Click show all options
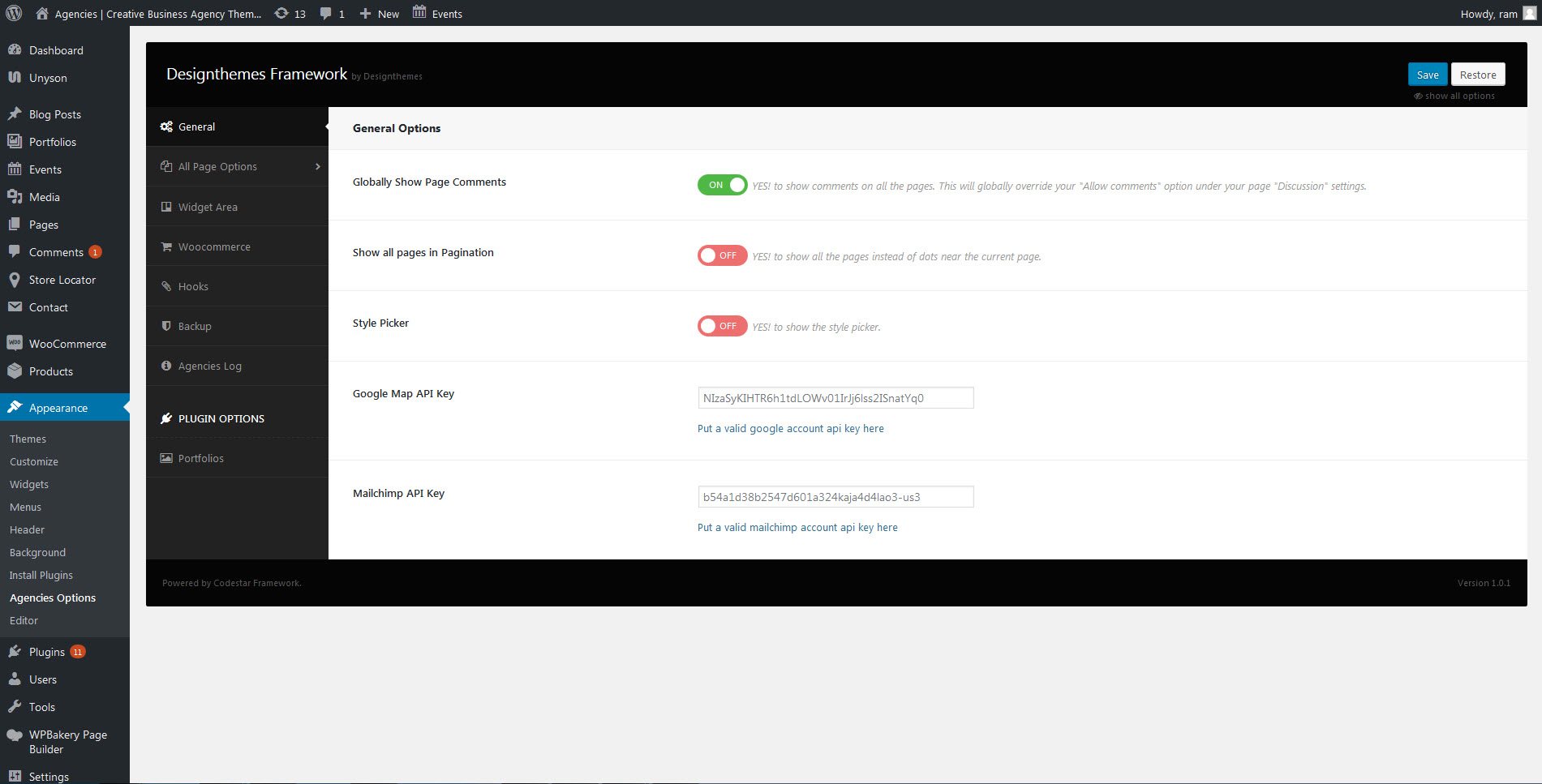The image size is (1542, 784). (x=1454, y=95)
